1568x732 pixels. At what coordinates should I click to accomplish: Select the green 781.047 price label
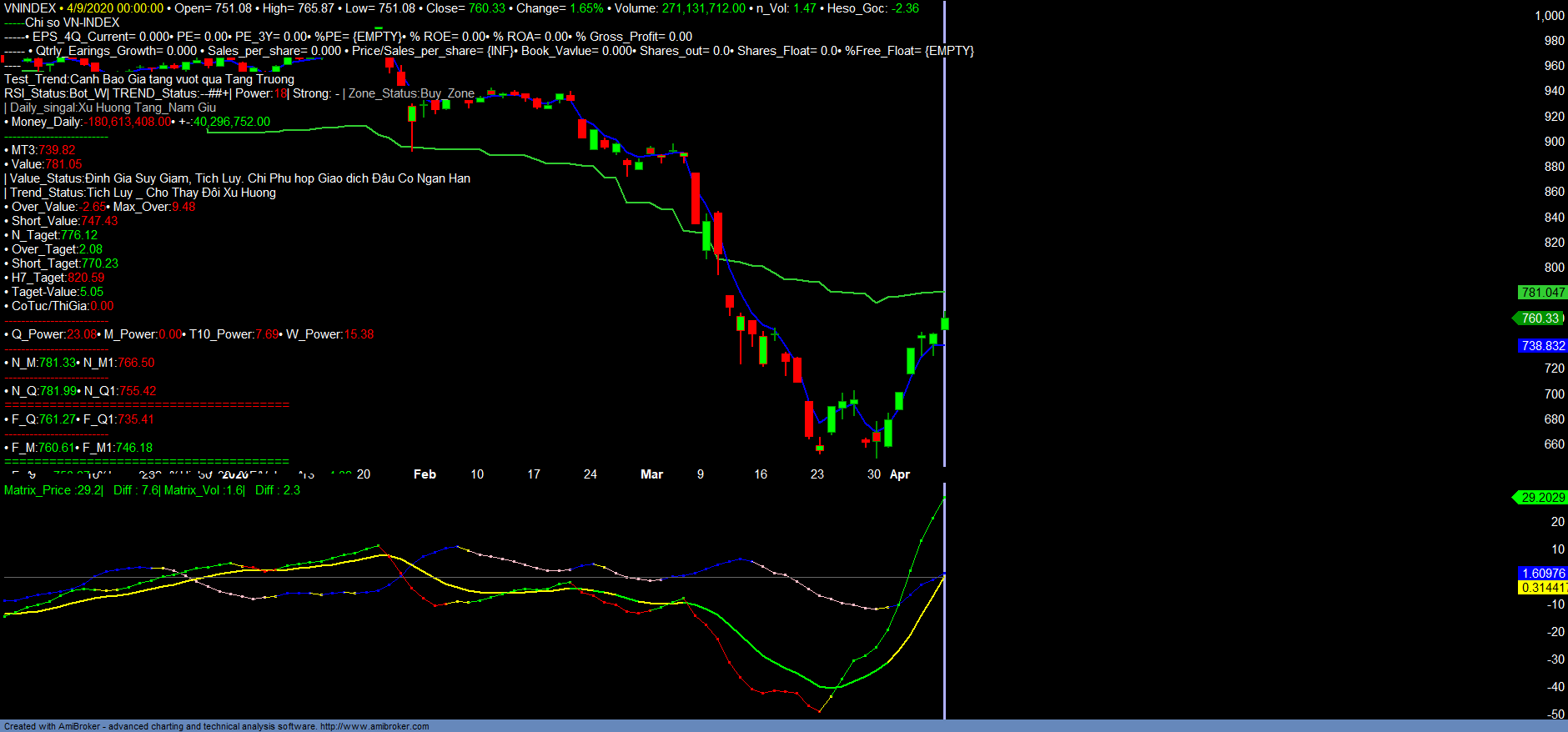[1542, 293]
